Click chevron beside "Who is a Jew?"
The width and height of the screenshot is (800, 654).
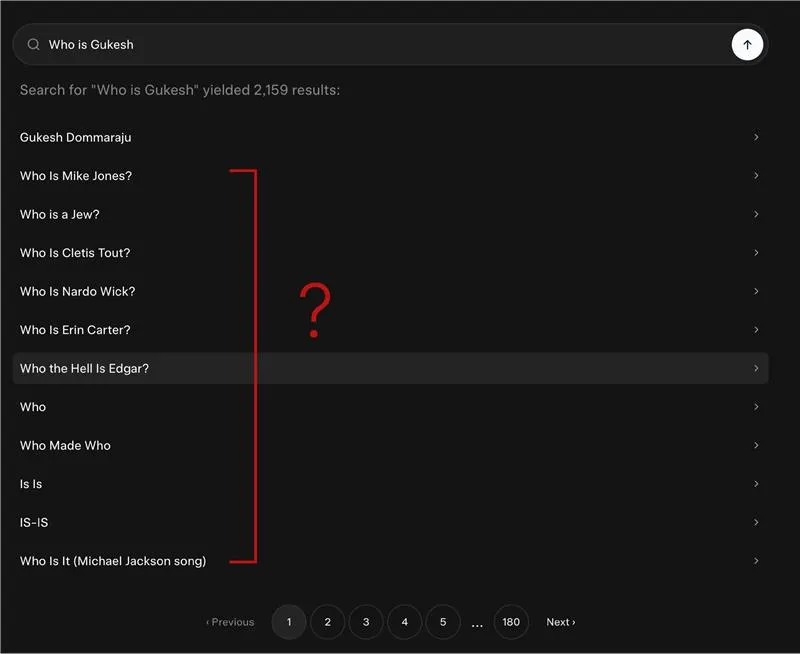click(x=756, y=215)
